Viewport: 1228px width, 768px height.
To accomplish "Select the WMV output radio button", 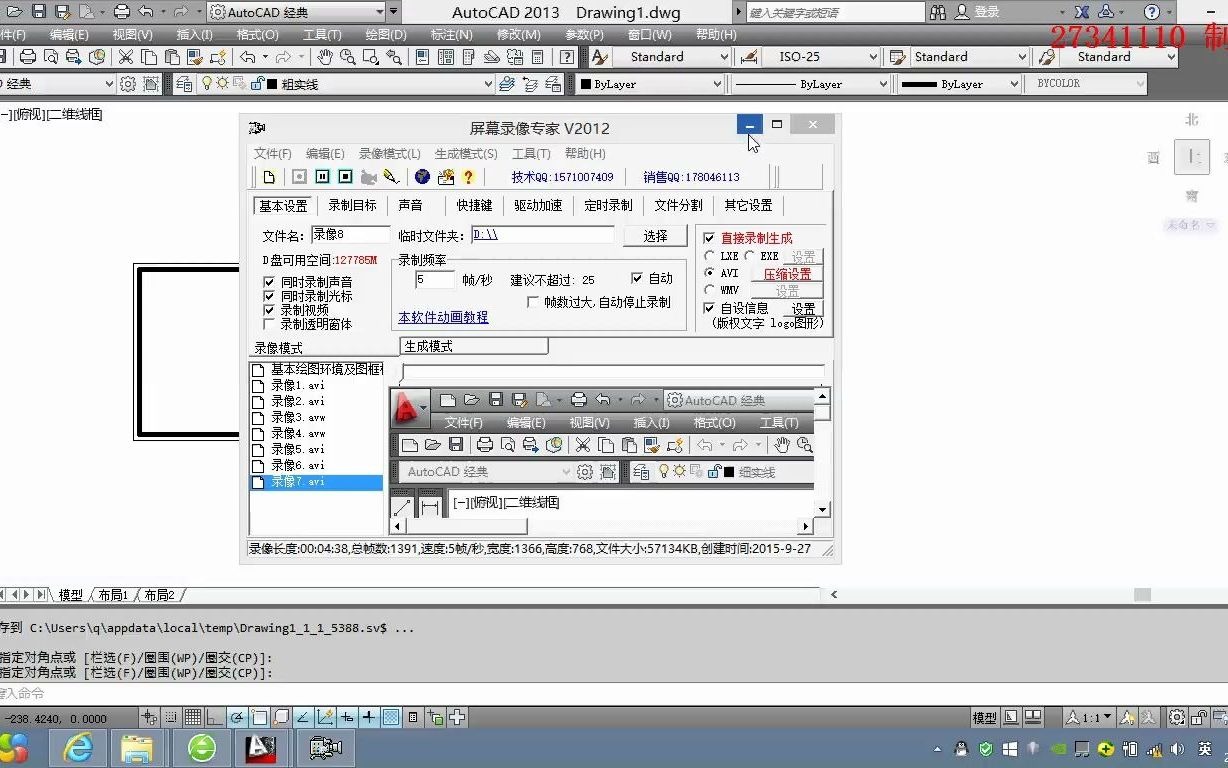I will click(710, 290).
